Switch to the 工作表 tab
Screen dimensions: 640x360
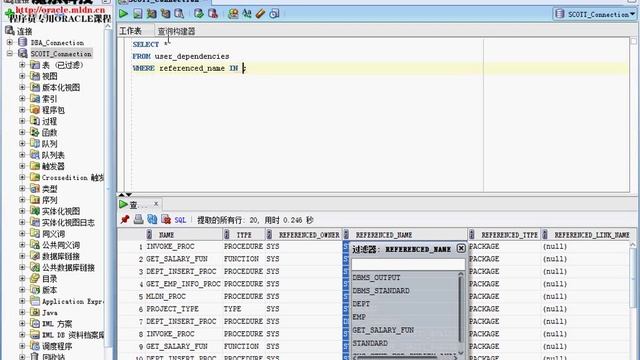pos(130,31)
